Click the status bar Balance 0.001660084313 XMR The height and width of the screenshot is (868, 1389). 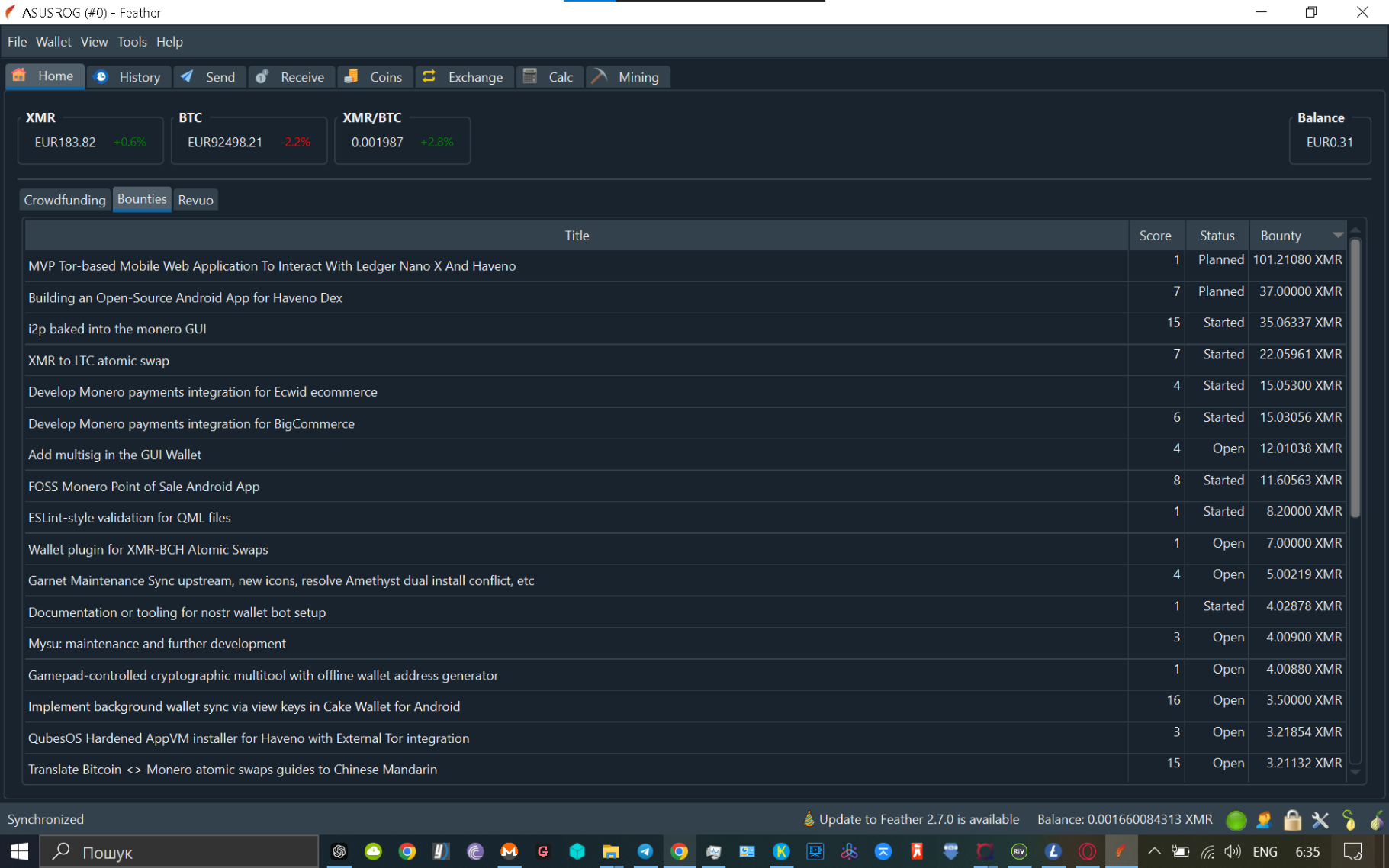(1124, 819)
